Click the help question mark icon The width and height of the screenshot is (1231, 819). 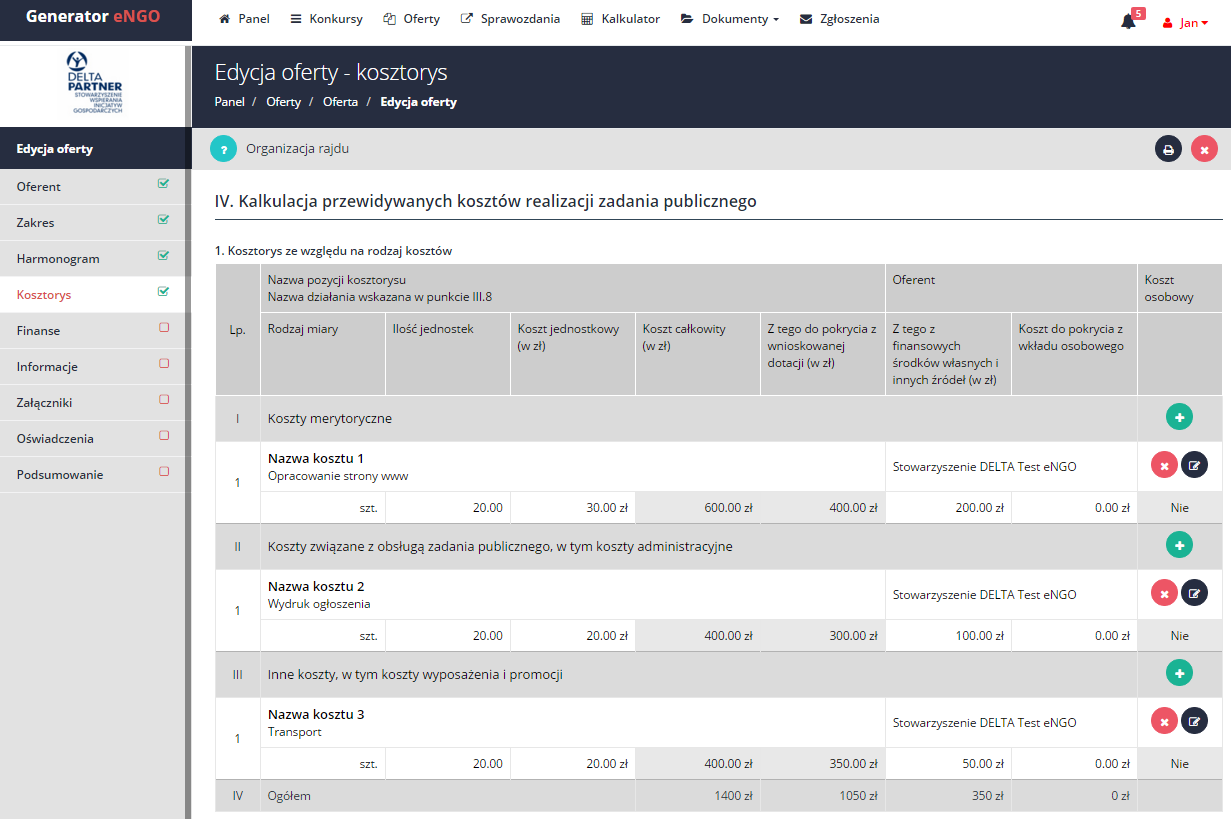pos(224,149)
